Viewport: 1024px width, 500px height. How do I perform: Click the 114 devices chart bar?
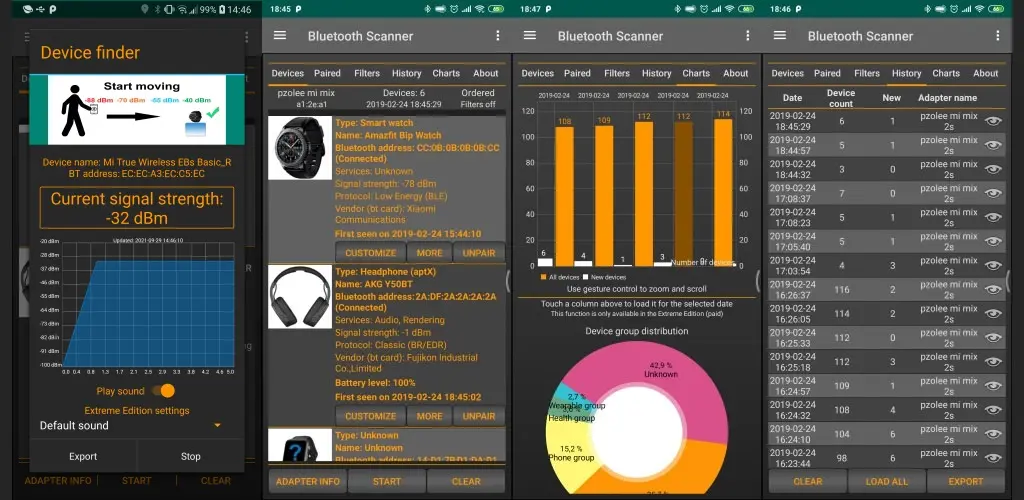click(x=723, y=193)
